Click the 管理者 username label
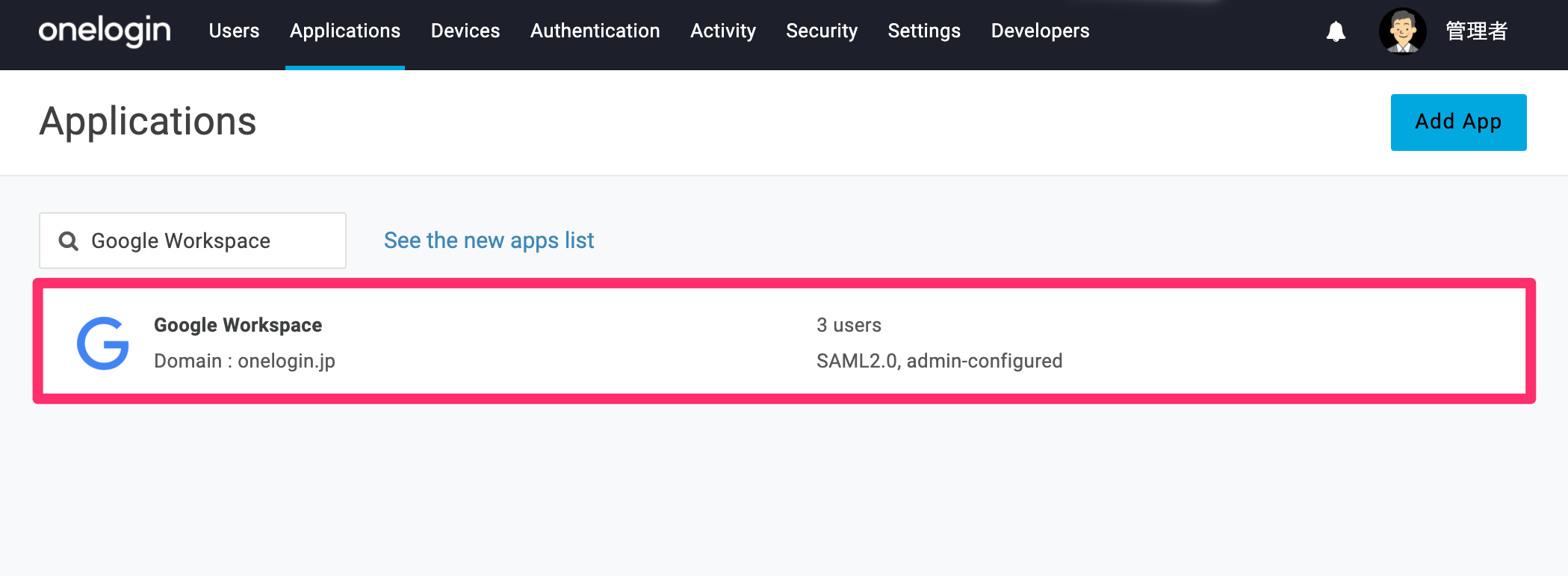The height and width of the screenshot is (576, 1568). pyautogui.click(x=1477, y=31)
